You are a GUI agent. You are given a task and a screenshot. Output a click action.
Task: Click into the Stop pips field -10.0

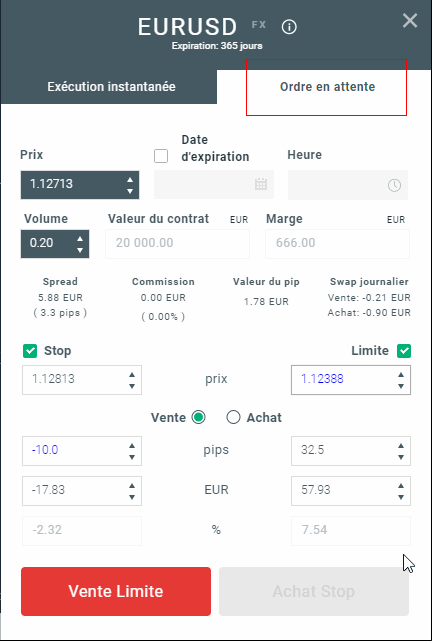[74, 450]
